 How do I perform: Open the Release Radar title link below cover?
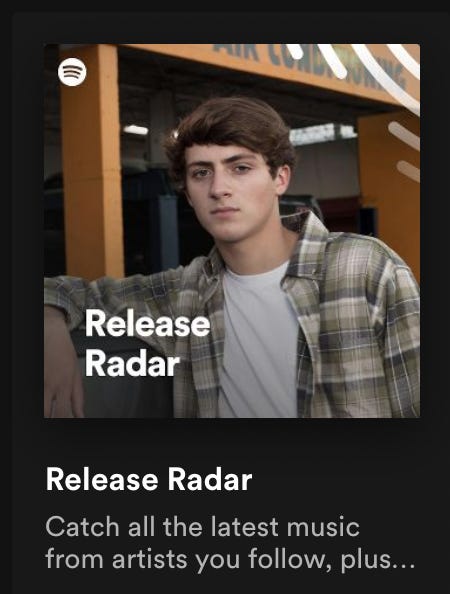(x=149, y=480)
